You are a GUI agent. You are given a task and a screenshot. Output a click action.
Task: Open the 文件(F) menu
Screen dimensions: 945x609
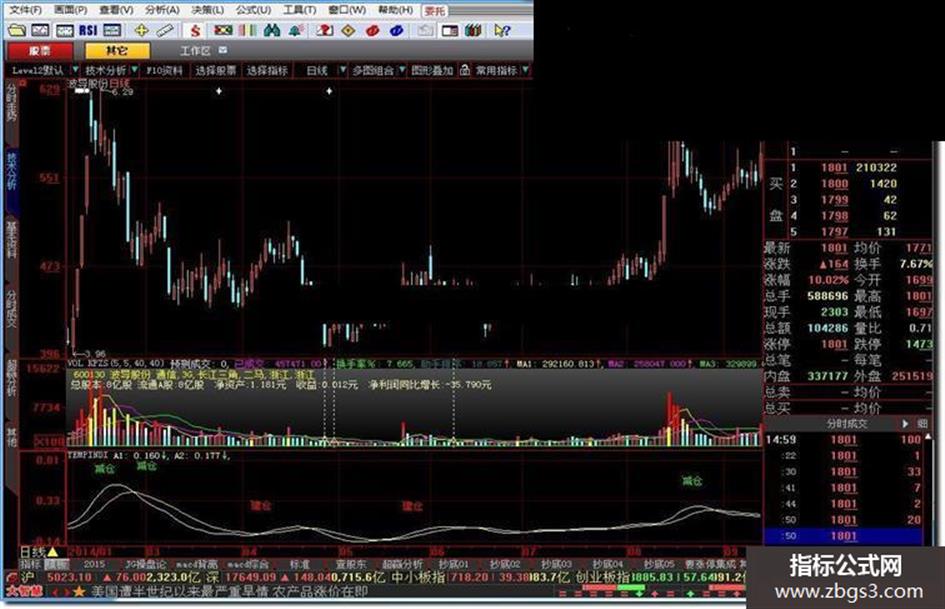point(25,10)
